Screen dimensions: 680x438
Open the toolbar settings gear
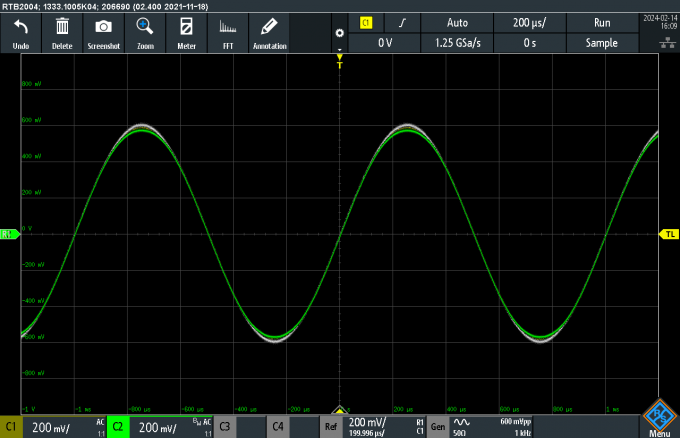(339, 34)
